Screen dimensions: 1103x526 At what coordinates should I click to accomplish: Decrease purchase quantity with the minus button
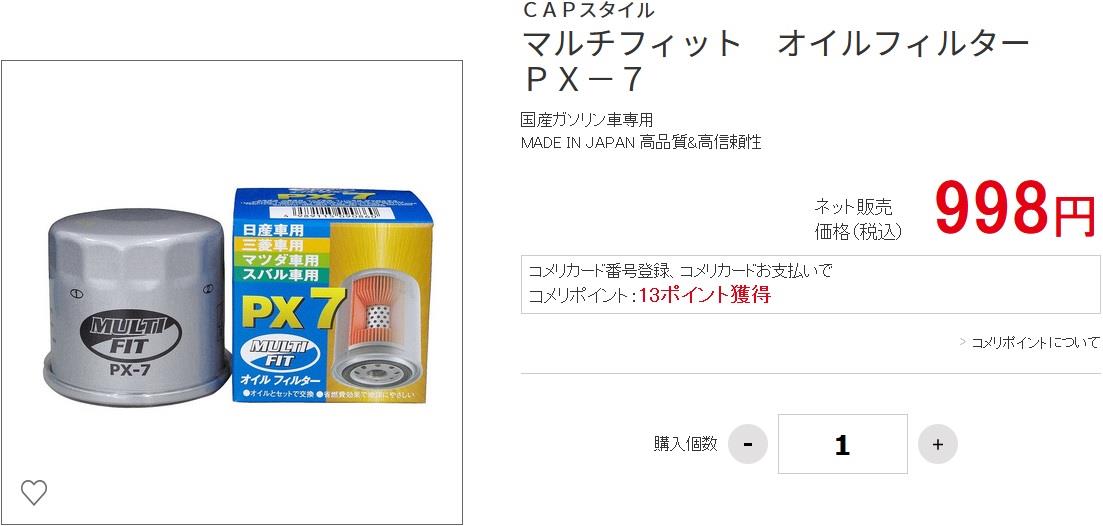coord(748,444)
